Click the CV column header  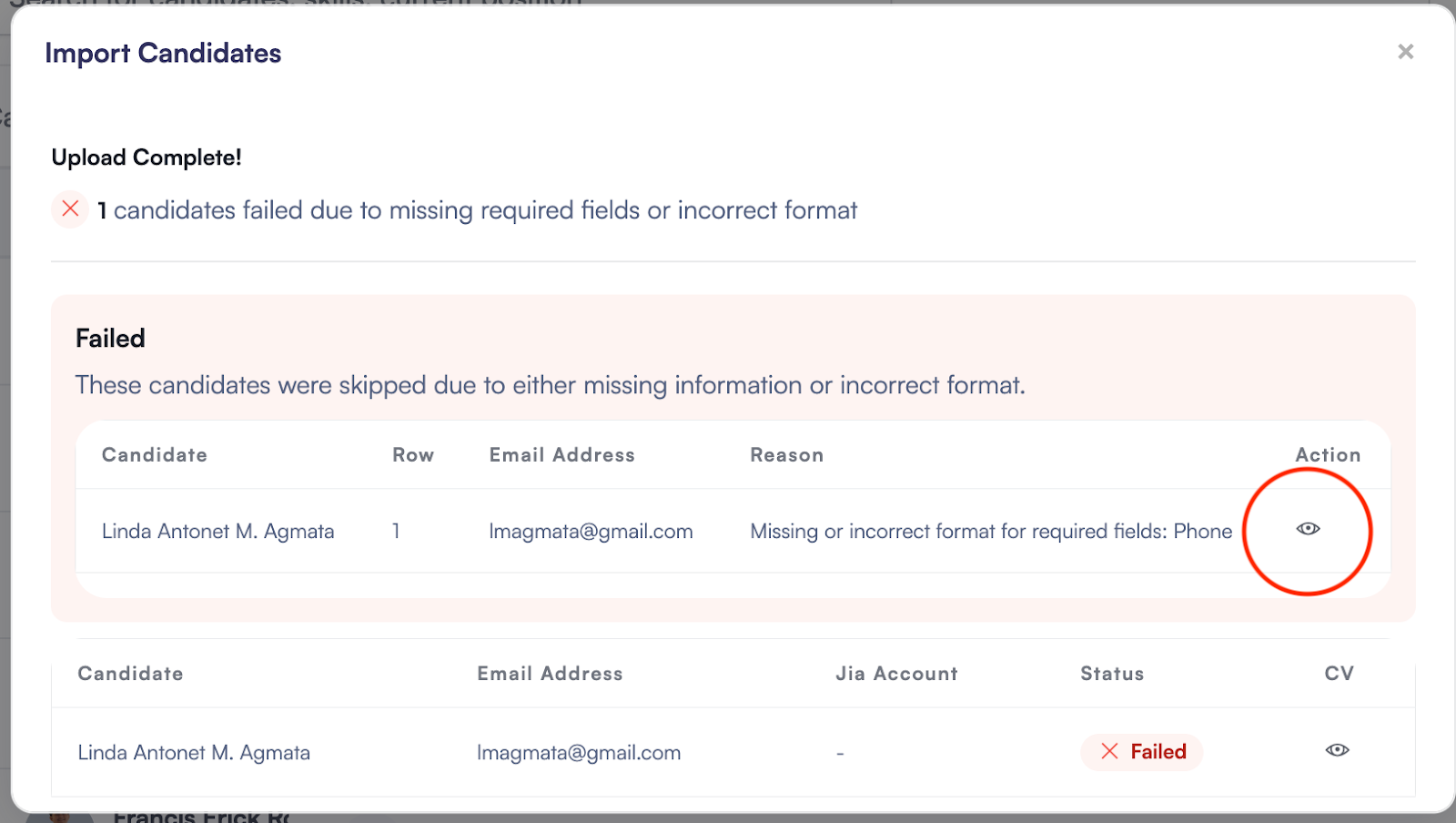[x=1339, y=674]
